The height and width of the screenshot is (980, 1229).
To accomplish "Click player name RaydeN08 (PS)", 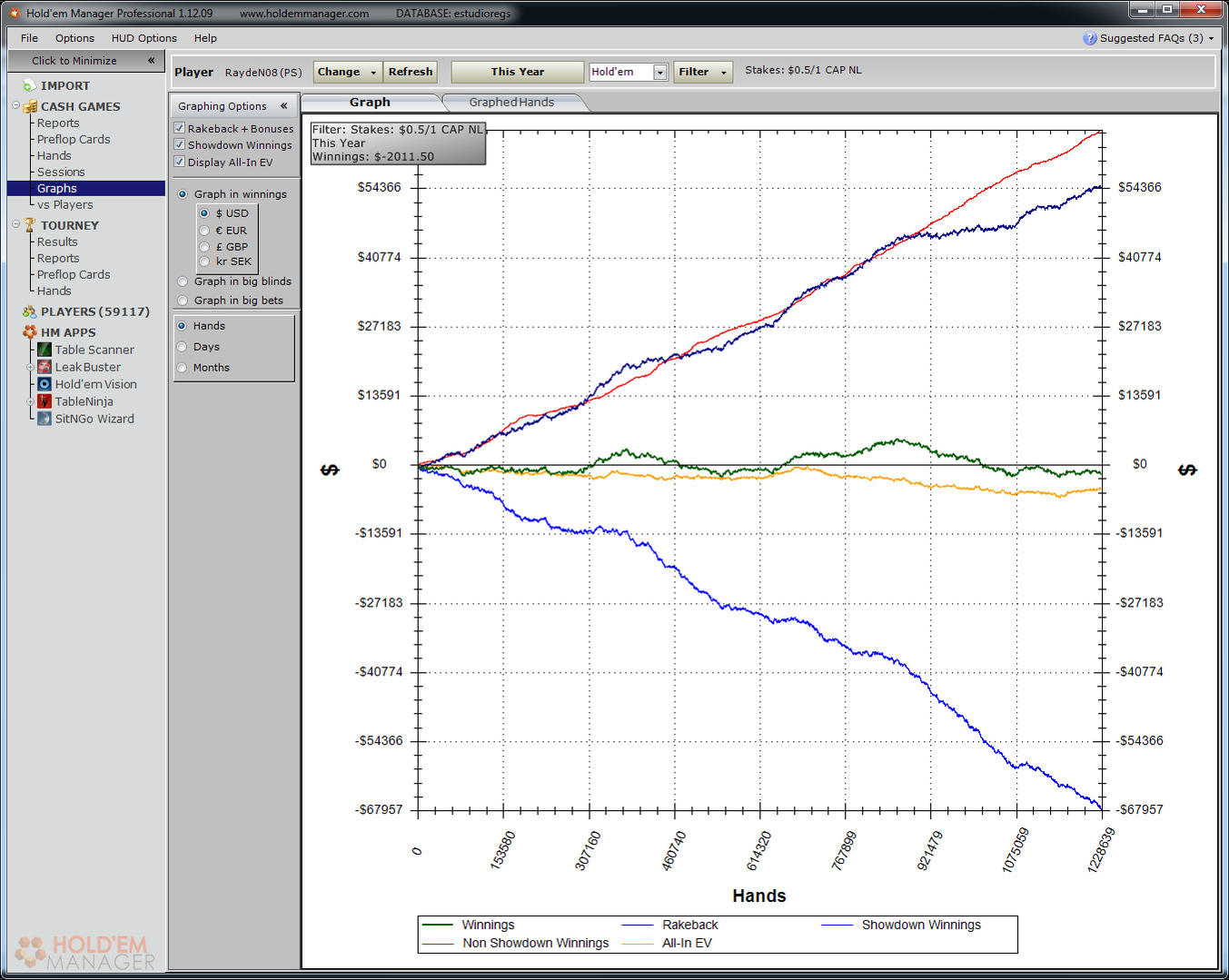I will [263, 72].
